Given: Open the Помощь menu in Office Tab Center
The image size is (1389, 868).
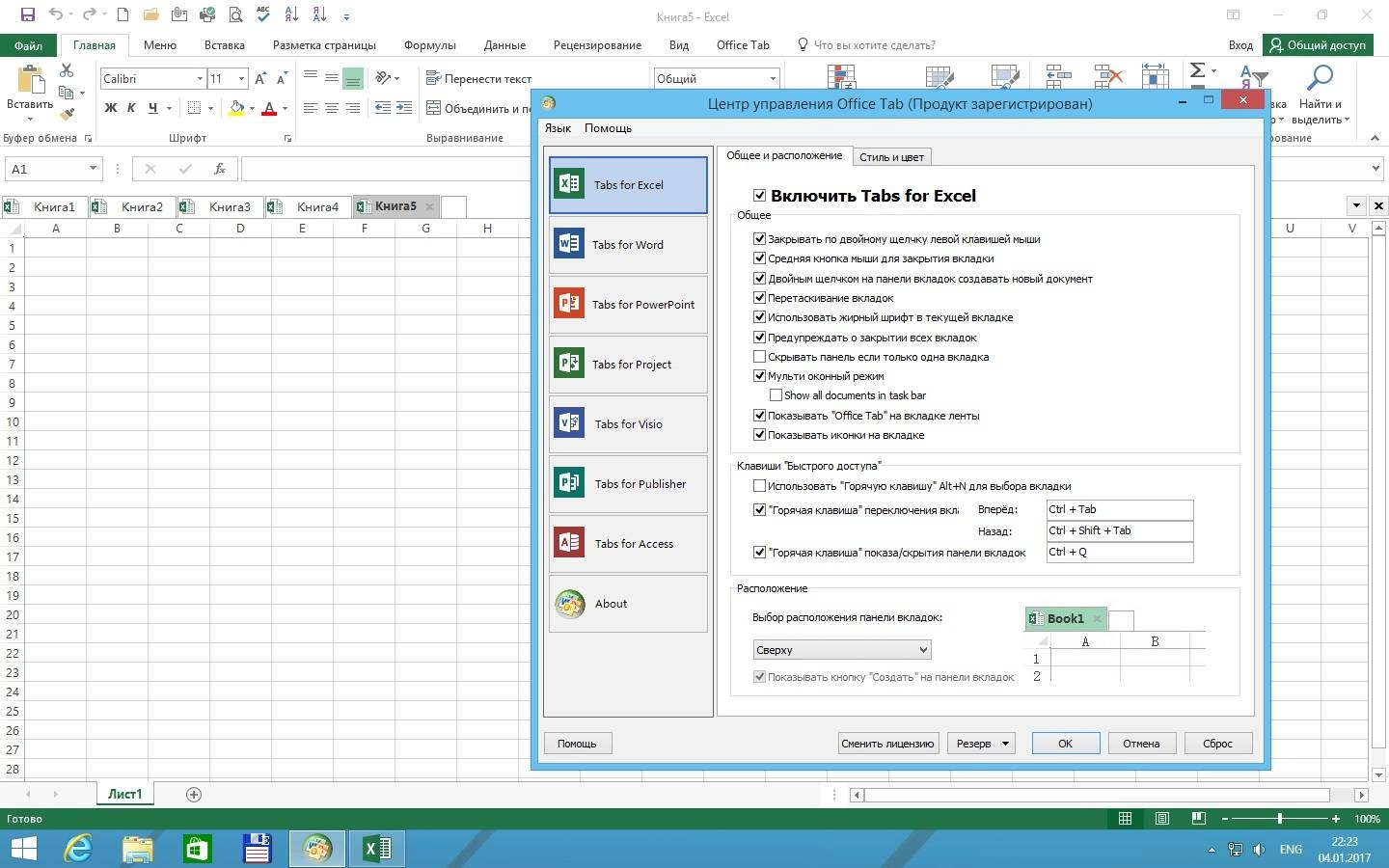Looking at the screenshot, I should [608, 128].
